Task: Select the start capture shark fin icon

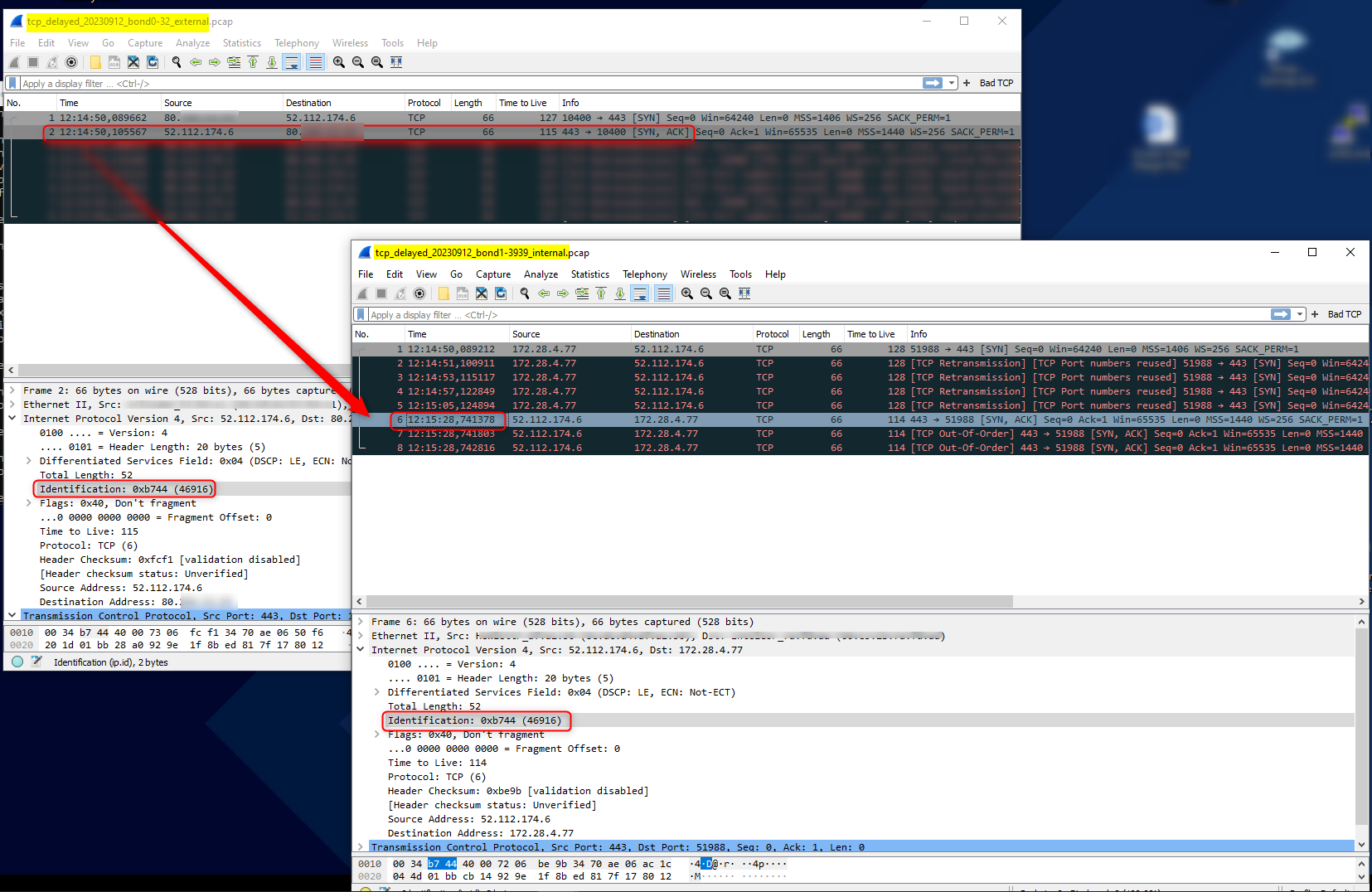Action: coord(13,62)
